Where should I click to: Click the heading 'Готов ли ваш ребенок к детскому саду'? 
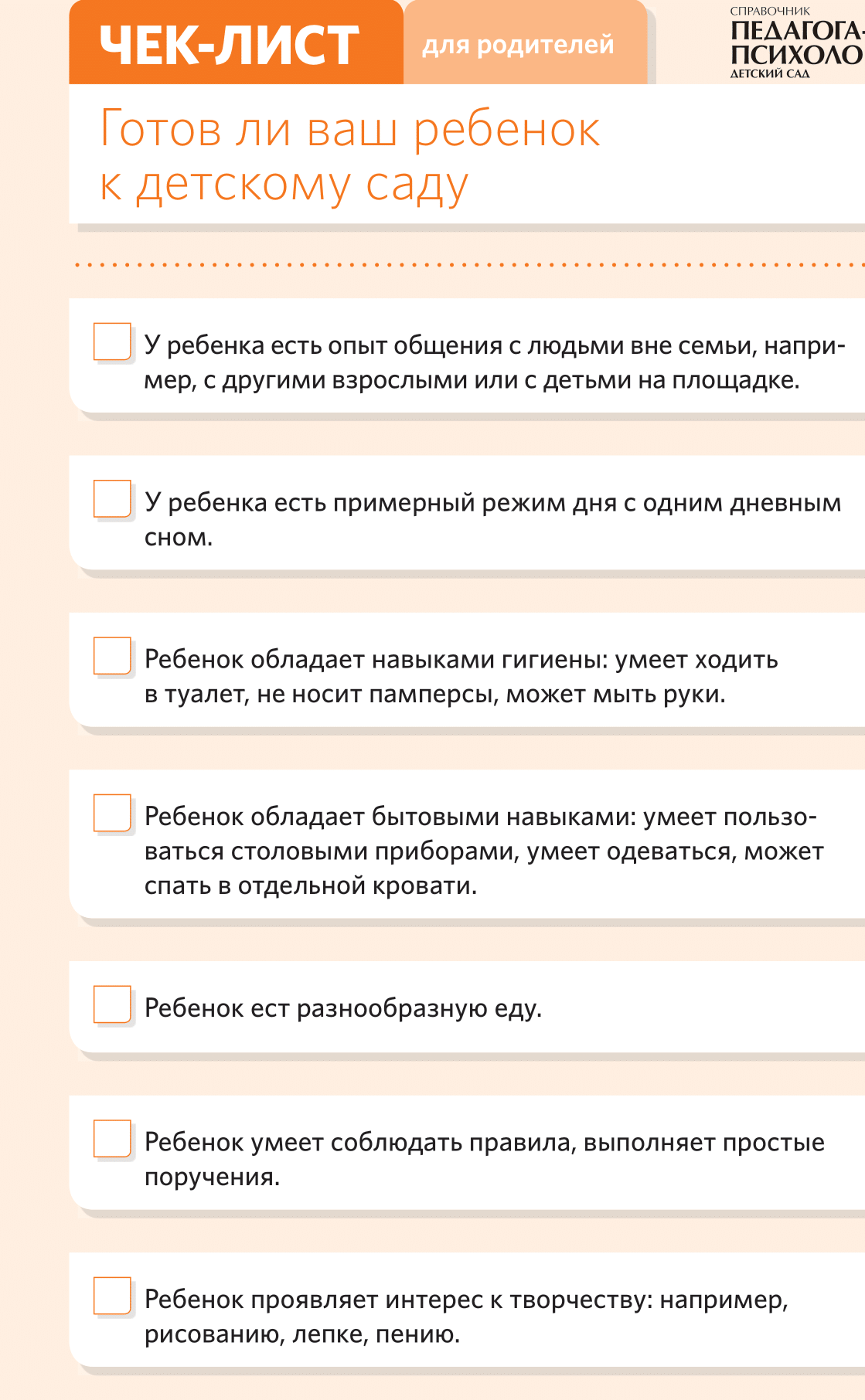click(x=349, y=157)
